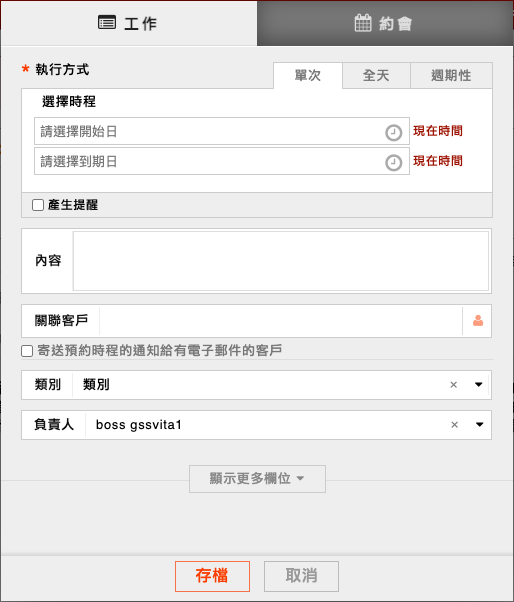
Task: Toggle email notification to customers checkbox
Action: tap(27, 351)
